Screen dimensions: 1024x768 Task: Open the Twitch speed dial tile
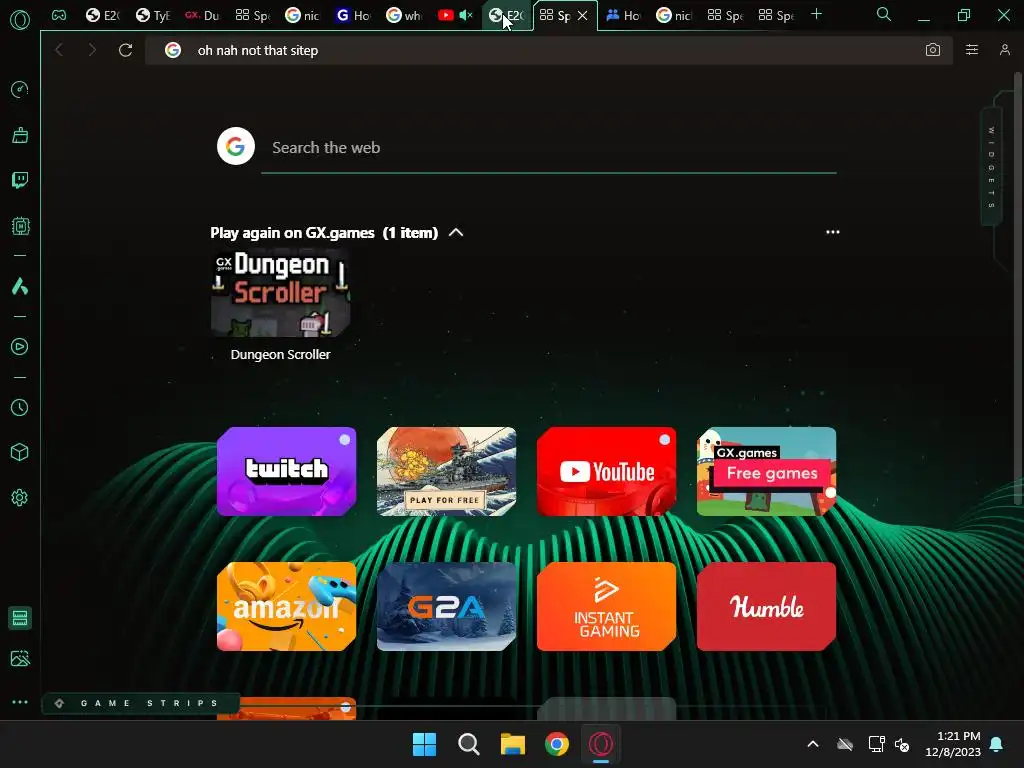pos(286,472)
